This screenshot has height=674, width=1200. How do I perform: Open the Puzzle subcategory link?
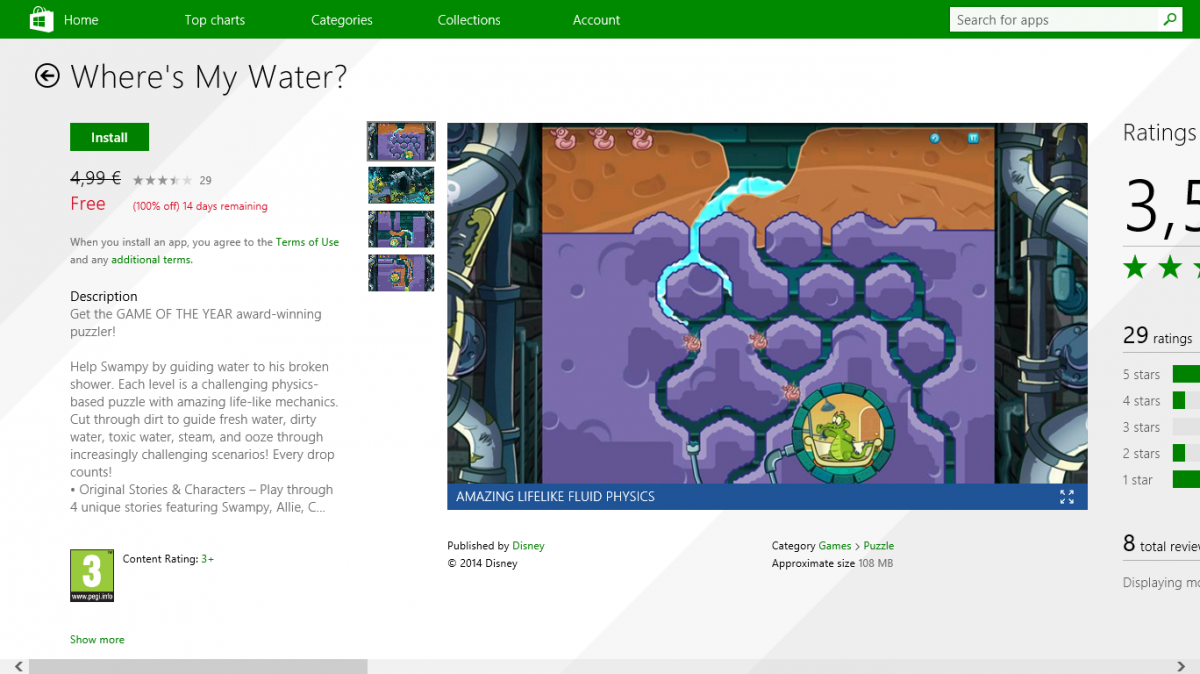pos(879,546)
